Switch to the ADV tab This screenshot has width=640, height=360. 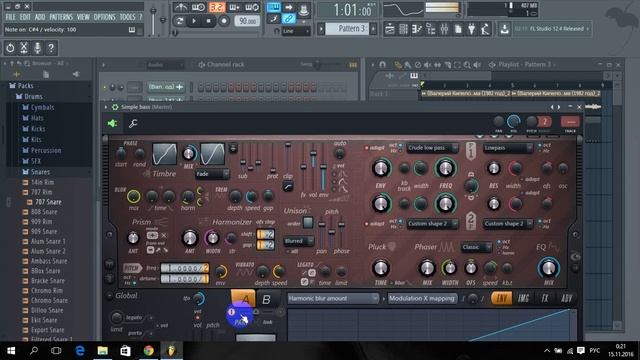(567, 298)
